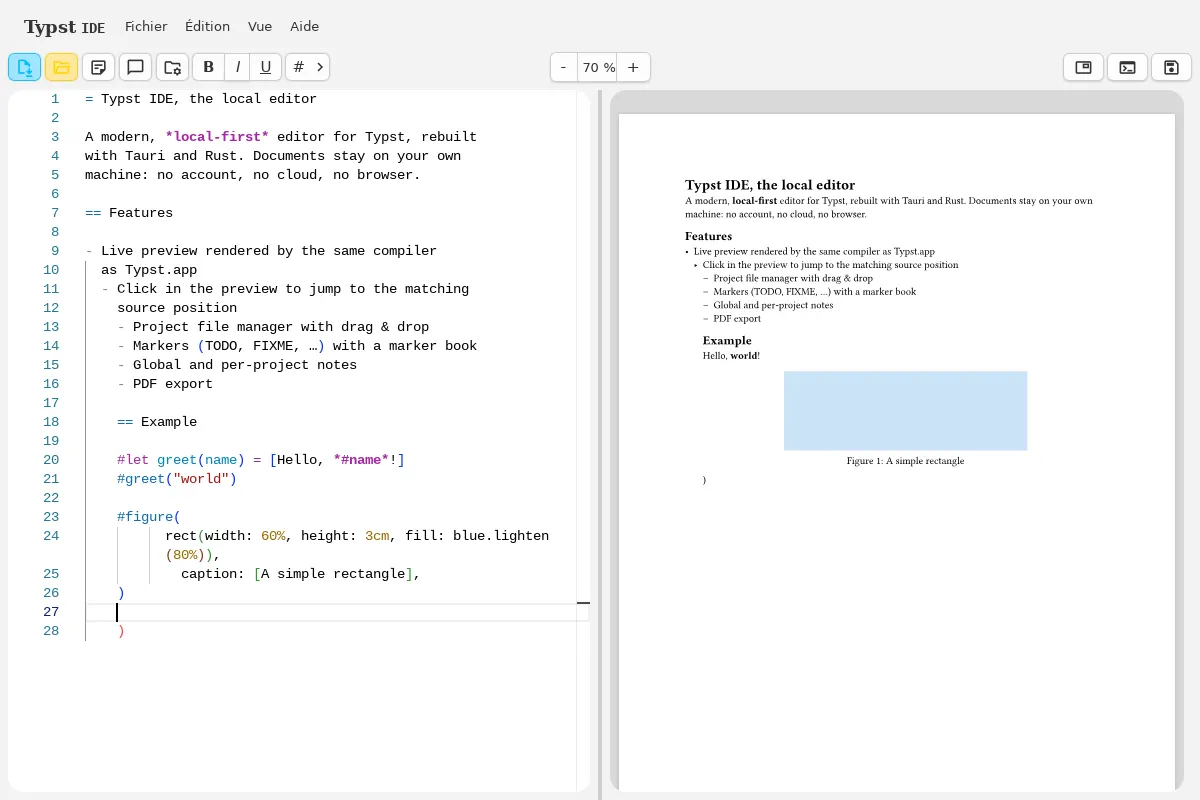The image size is (1200, 800).
Task: Open the yellow folder button
Action: [x=61, y=67]
